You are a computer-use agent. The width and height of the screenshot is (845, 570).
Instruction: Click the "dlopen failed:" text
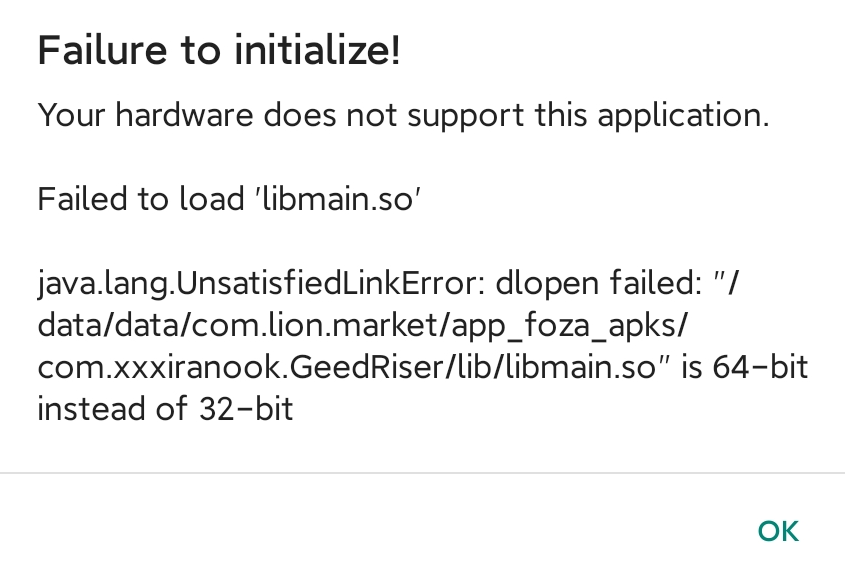596,285
